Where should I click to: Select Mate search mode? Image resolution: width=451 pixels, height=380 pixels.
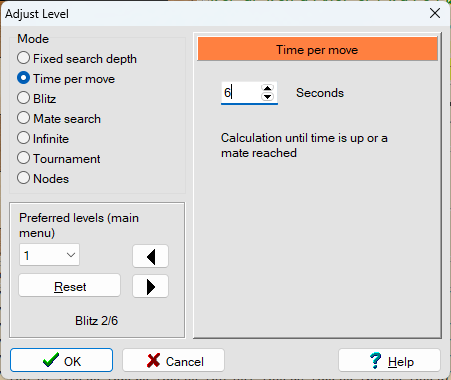click(x=59, y=119)
